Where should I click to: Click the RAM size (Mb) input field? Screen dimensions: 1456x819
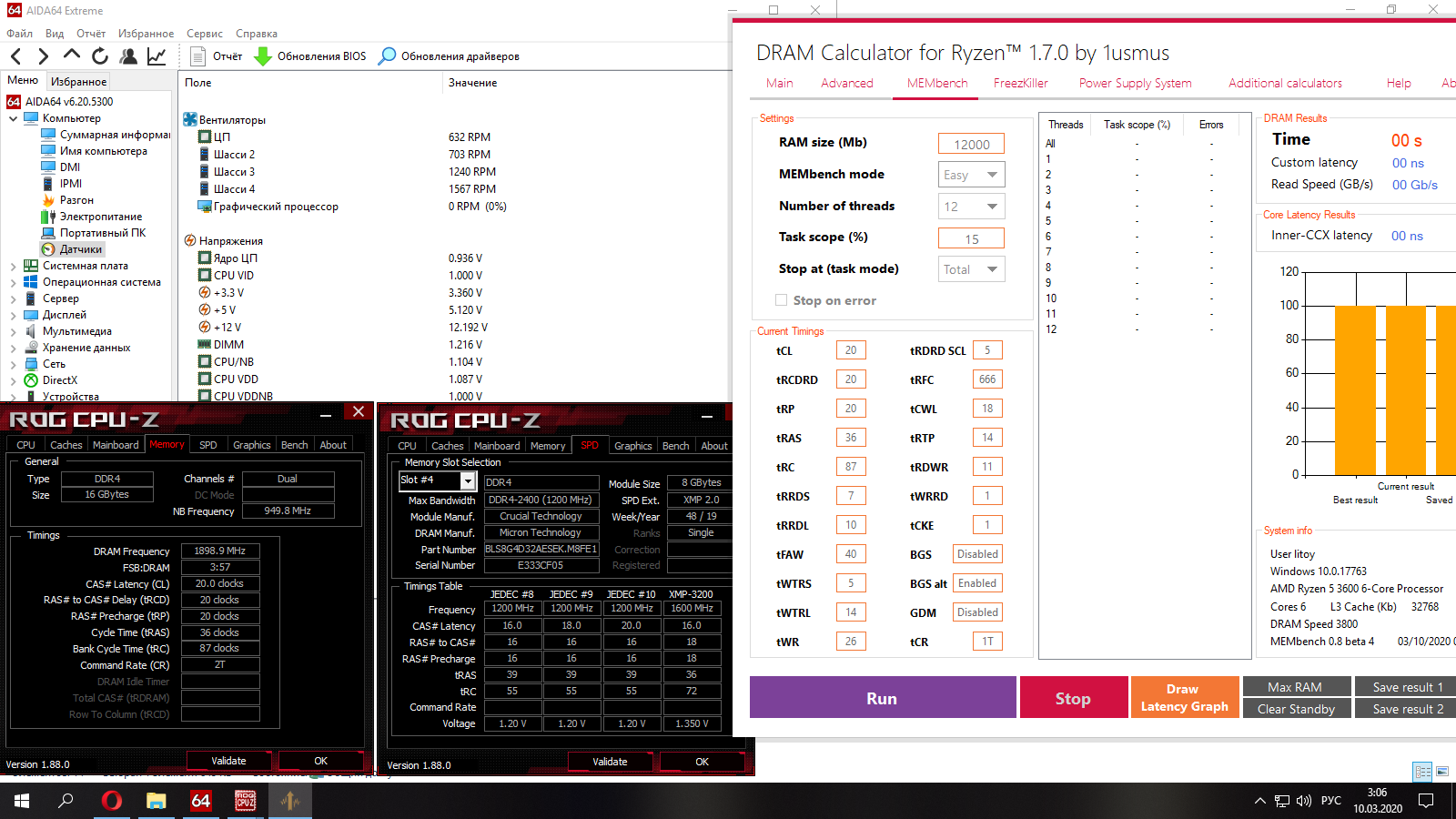click(x=972, y=144)
